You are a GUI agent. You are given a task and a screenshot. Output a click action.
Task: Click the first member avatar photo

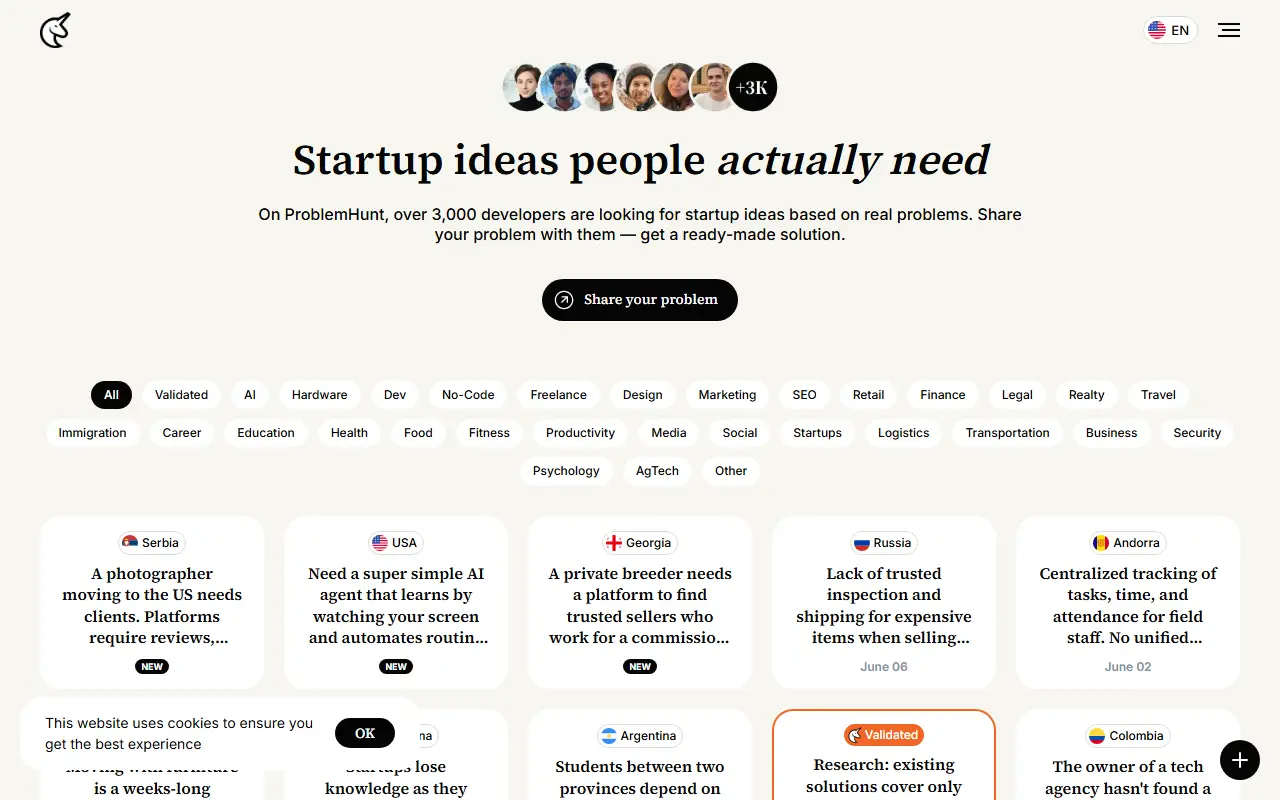(x=526, y=87)
